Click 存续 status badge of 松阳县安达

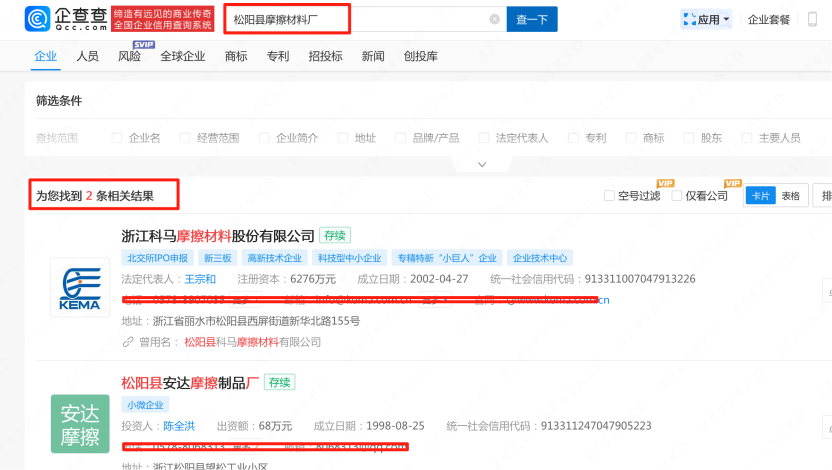point(280,382)
